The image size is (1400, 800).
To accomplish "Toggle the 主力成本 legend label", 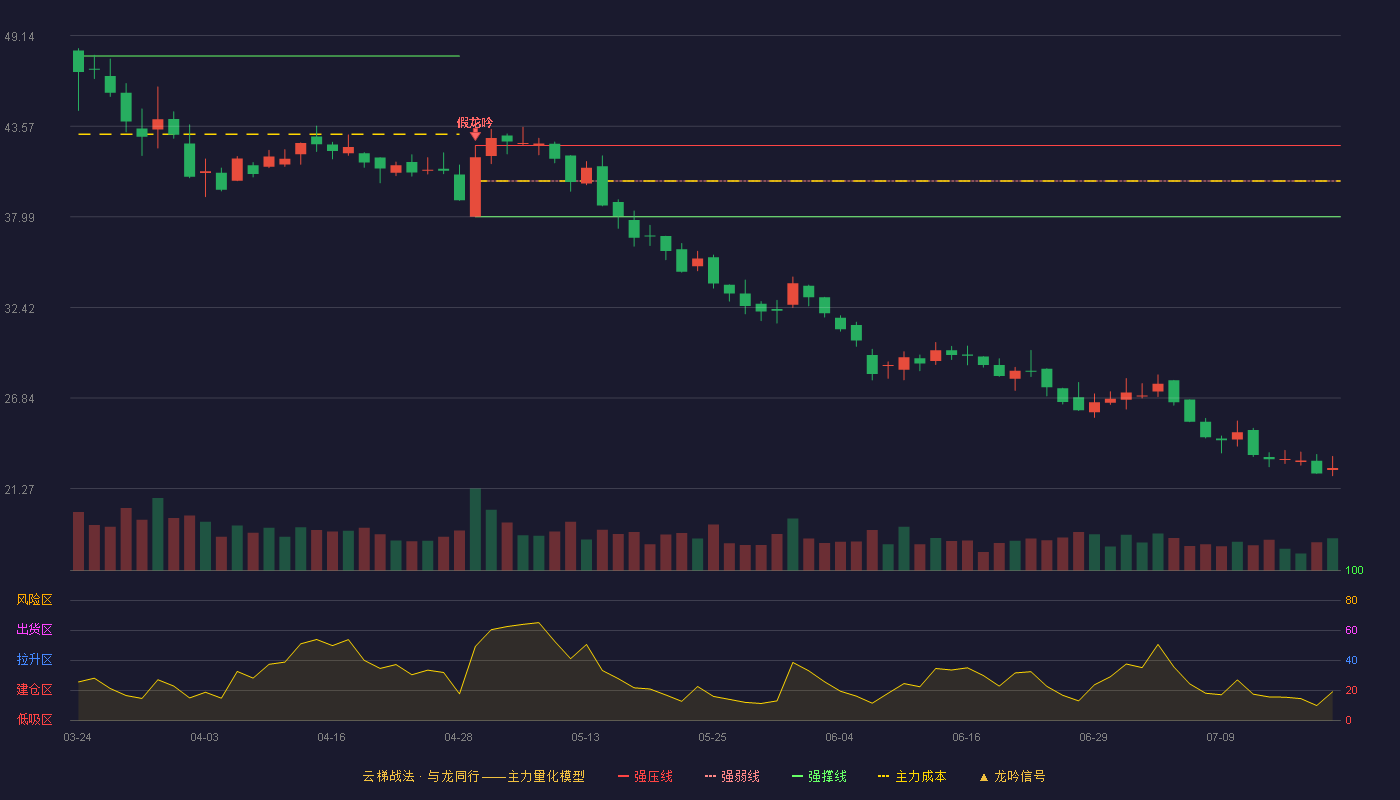I will [x=920, y=776].
